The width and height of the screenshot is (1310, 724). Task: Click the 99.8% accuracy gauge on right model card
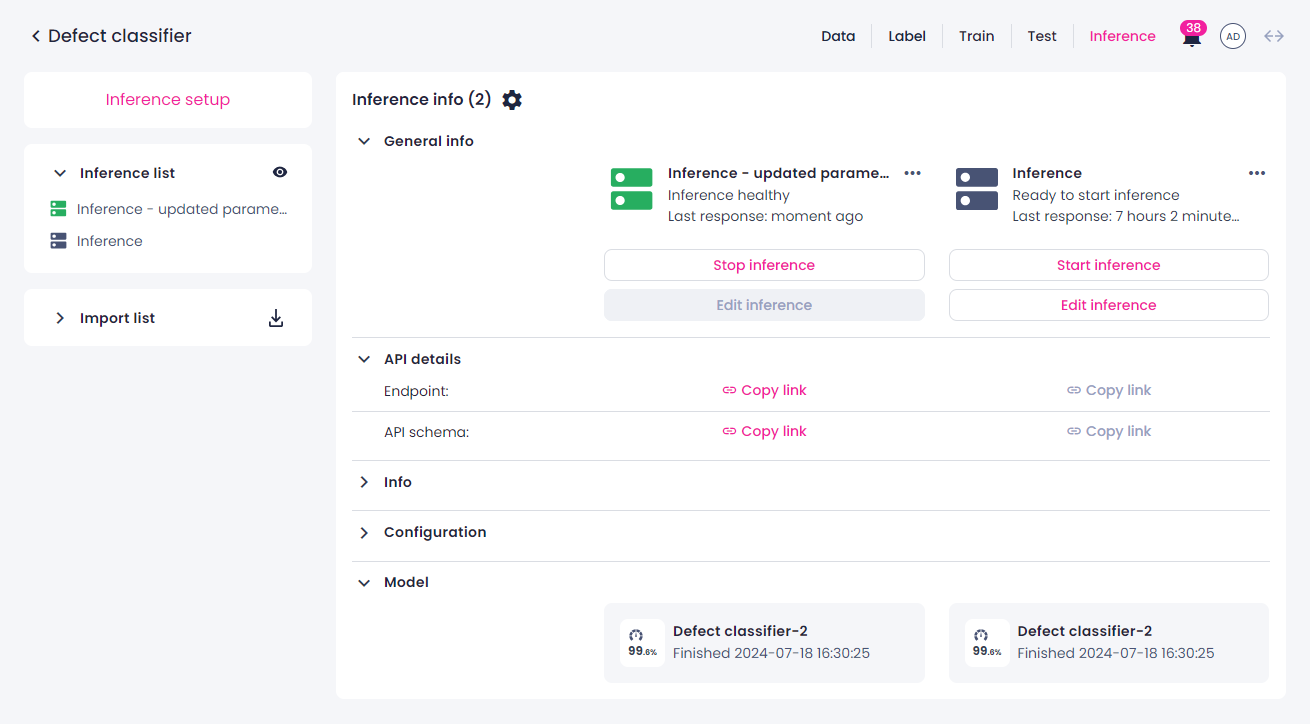(987, 643)
